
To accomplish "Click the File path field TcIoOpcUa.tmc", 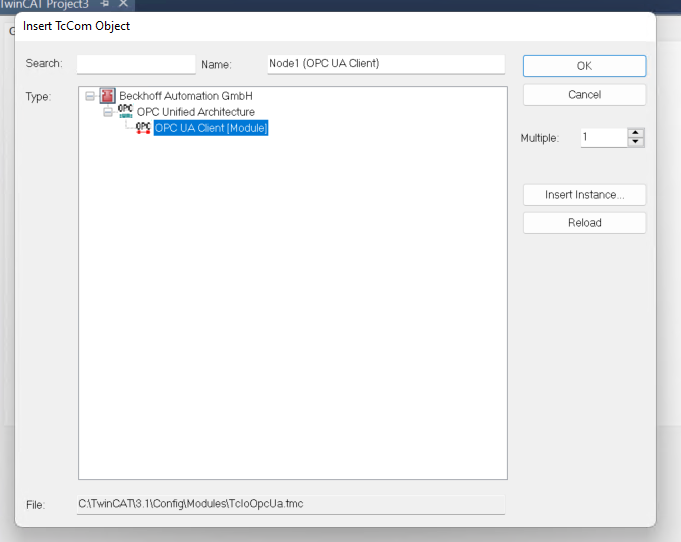I will click(291, 504).
